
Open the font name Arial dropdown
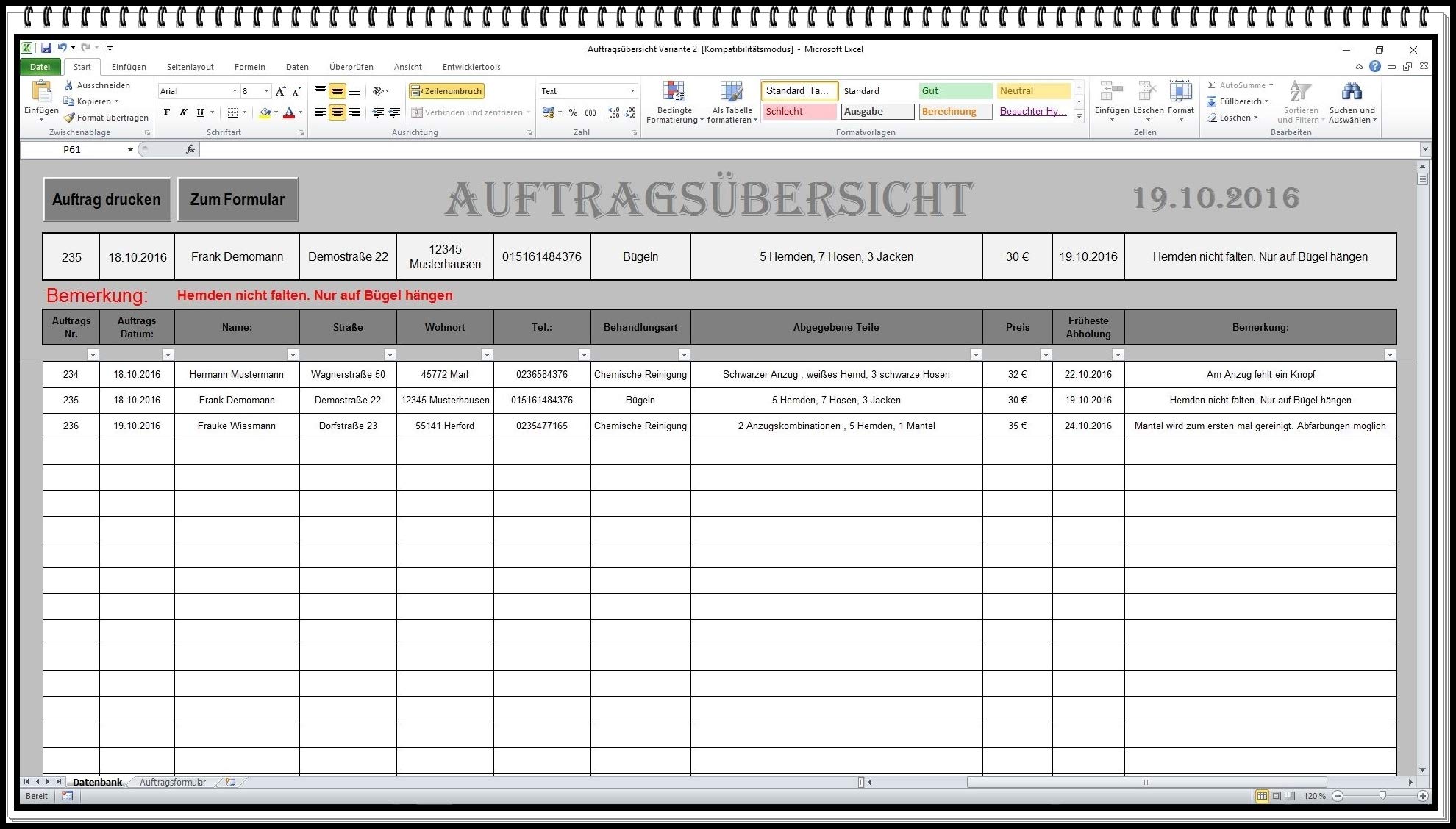tap(235, 91)
